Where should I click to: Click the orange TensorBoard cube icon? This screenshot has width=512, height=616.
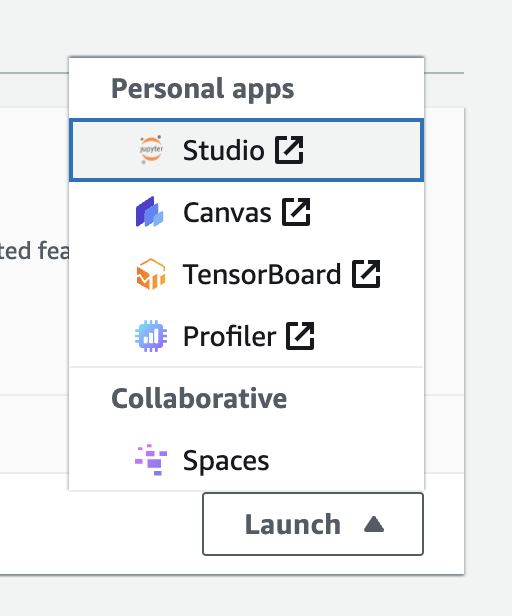click(x=151, y=274)
